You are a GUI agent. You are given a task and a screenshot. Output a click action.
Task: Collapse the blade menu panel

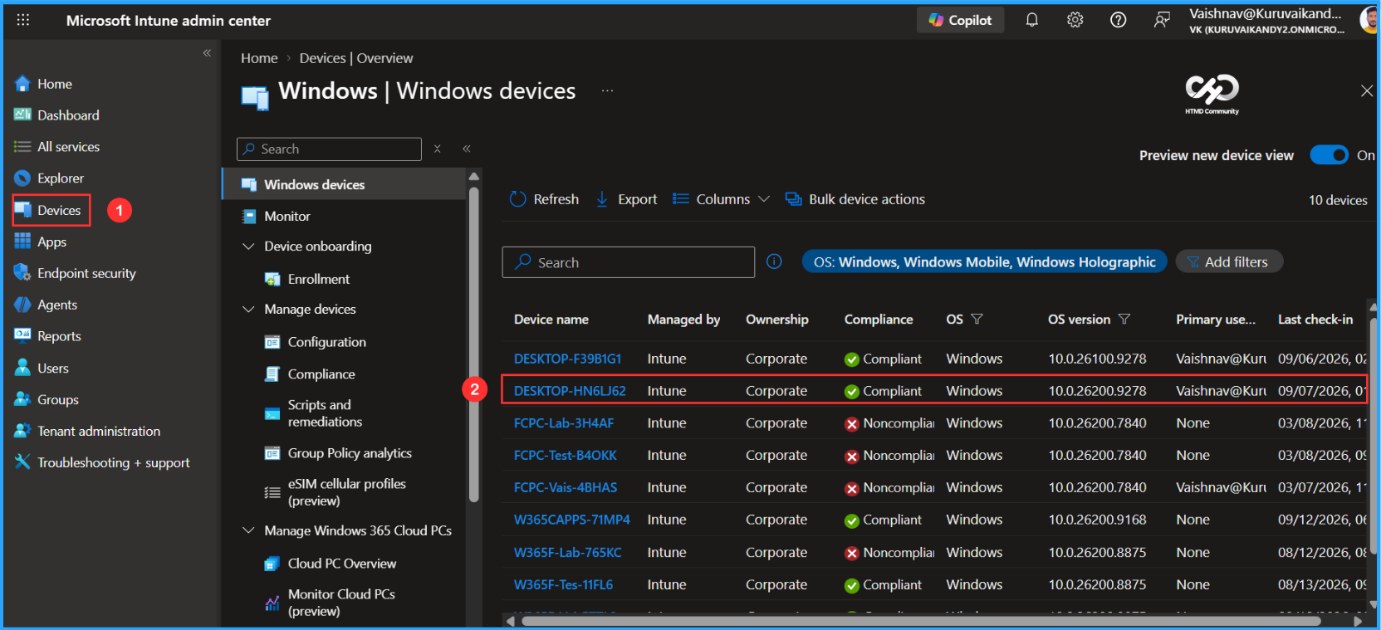[x=466, y=149]
